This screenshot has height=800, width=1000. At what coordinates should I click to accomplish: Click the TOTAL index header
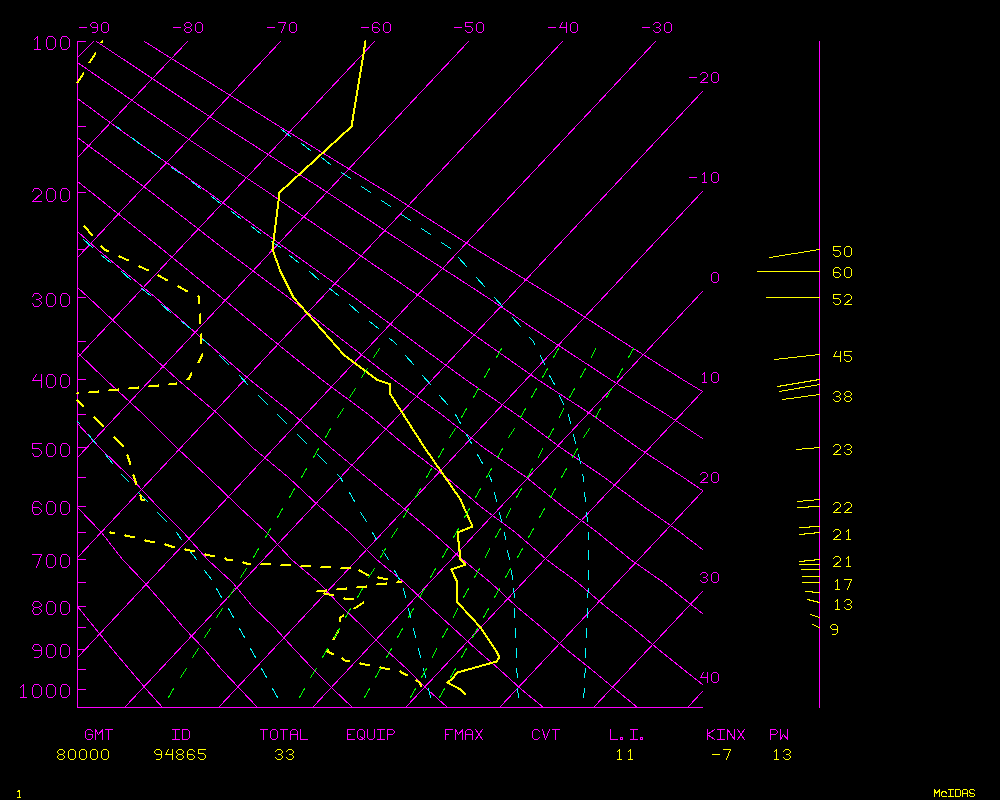tap(284, 735)
